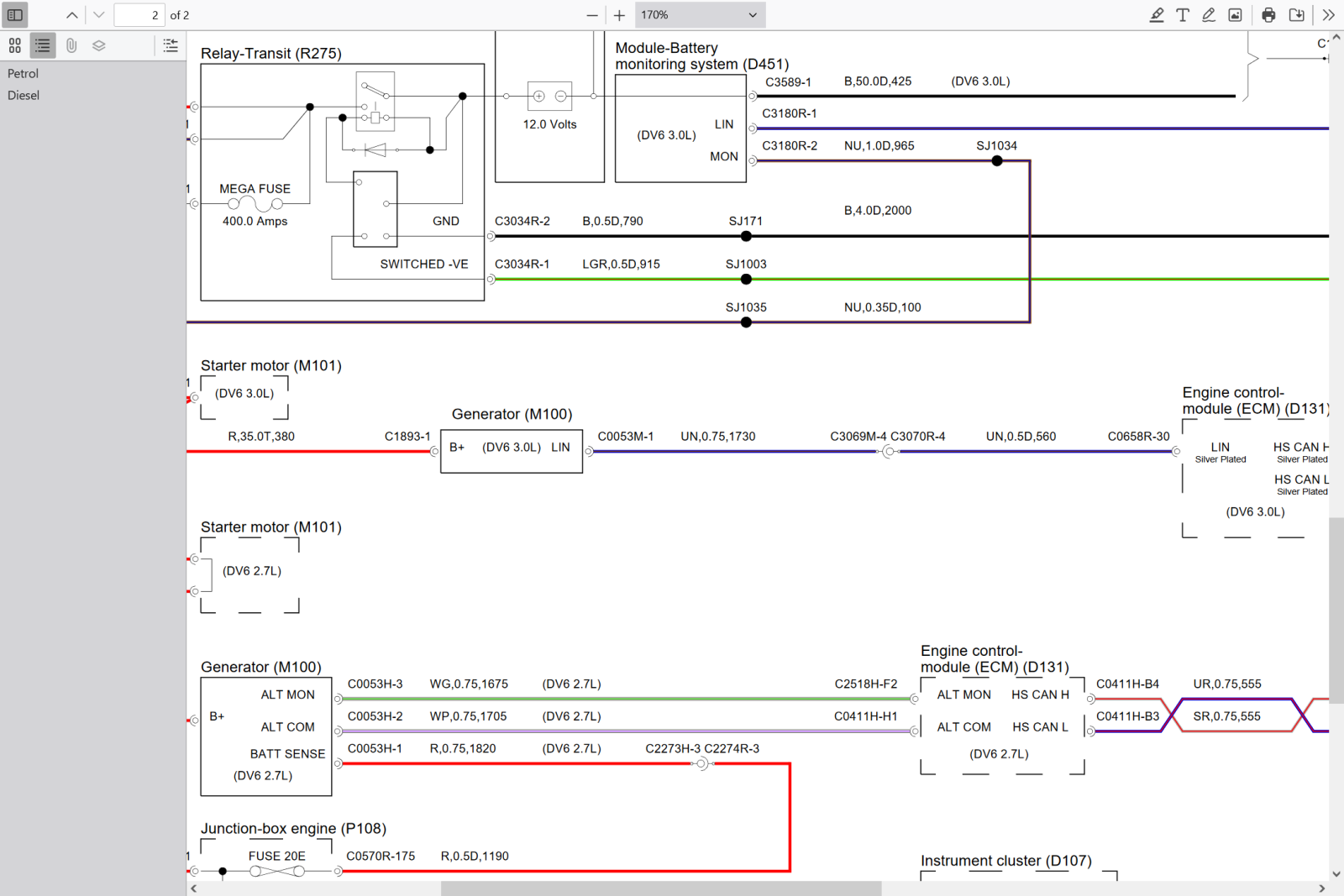The height and width of the screenshot is (896, 1344).
Task: Toggle the sidebar panel button
Action: pyautogui.click(x=15, y=15)
